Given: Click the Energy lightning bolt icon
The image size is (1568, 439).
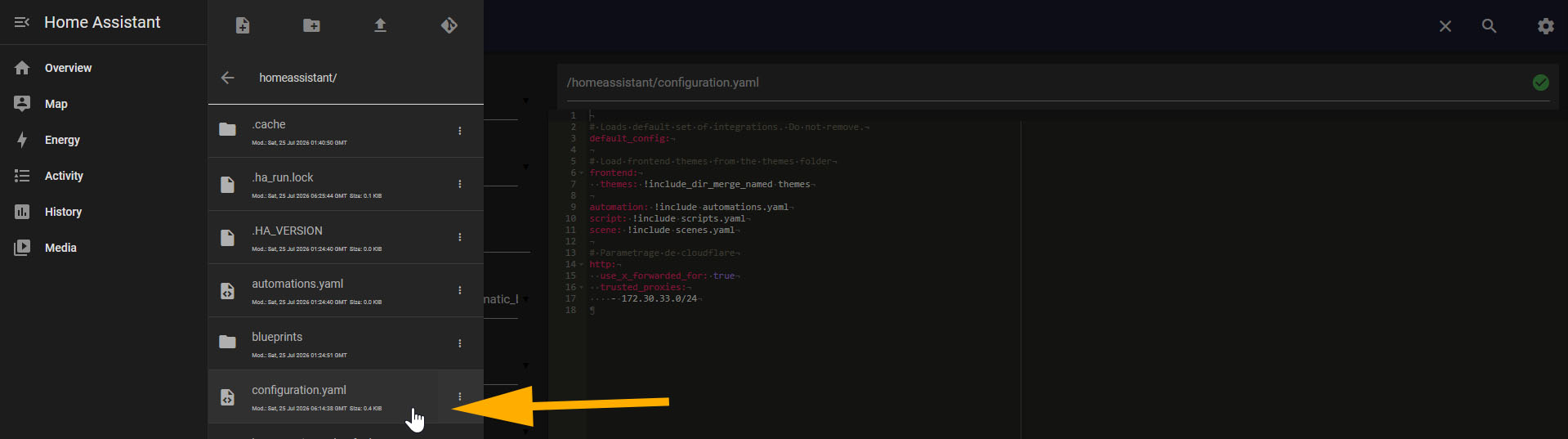Looking at the screenshot, I should click(22, 140).
